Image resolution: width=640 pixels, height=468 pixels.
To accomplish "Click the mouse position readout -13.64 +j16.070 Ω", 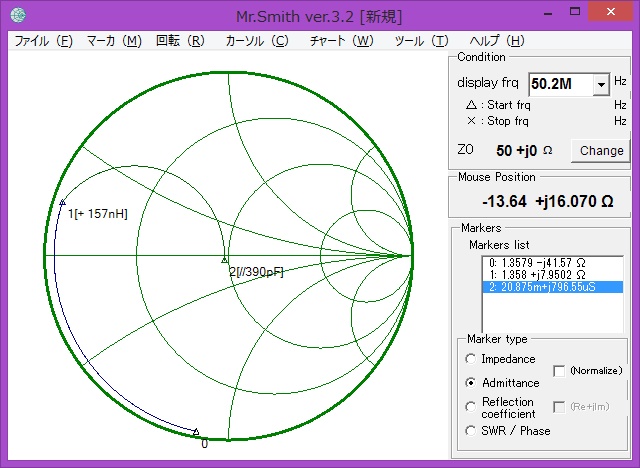I will (x=547, y=202).
